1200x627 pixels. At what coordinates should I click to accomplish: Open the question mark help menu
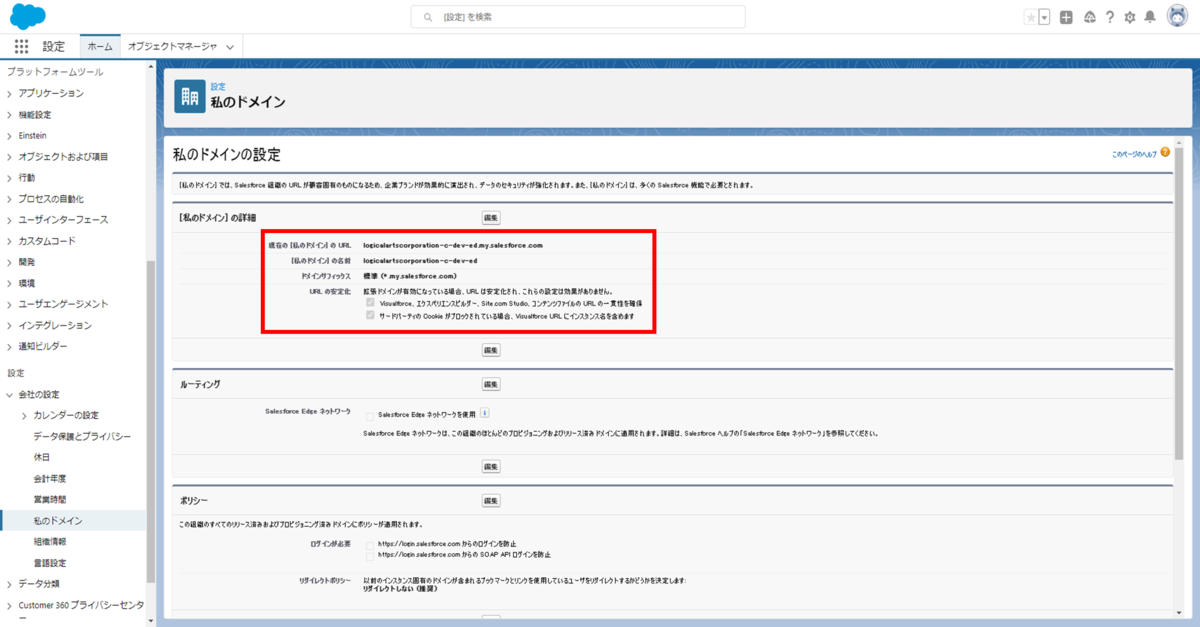[1110, 17]
